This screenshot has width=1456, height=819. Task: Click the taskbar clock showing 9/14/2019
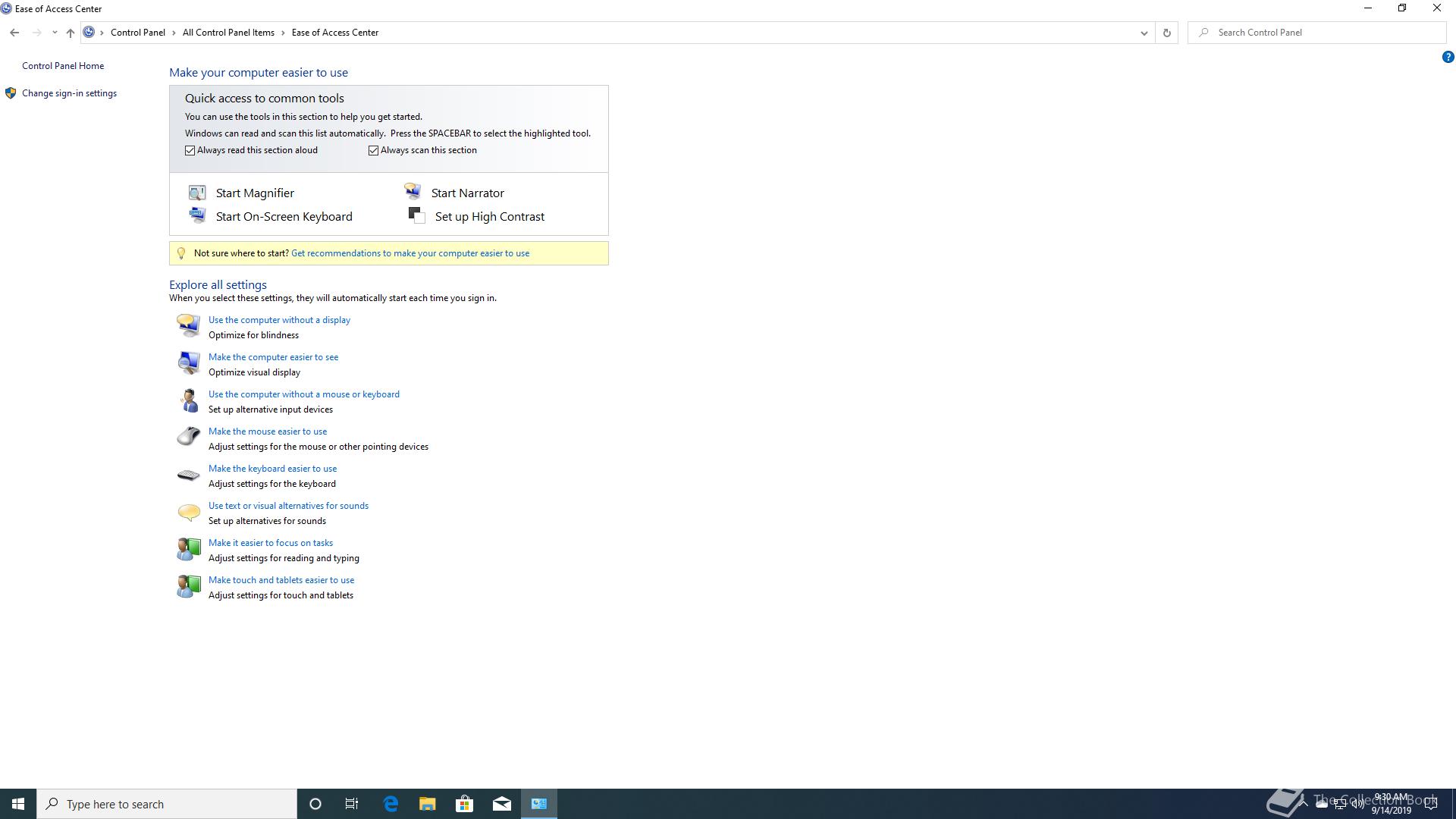click(x=1391, y=804)
